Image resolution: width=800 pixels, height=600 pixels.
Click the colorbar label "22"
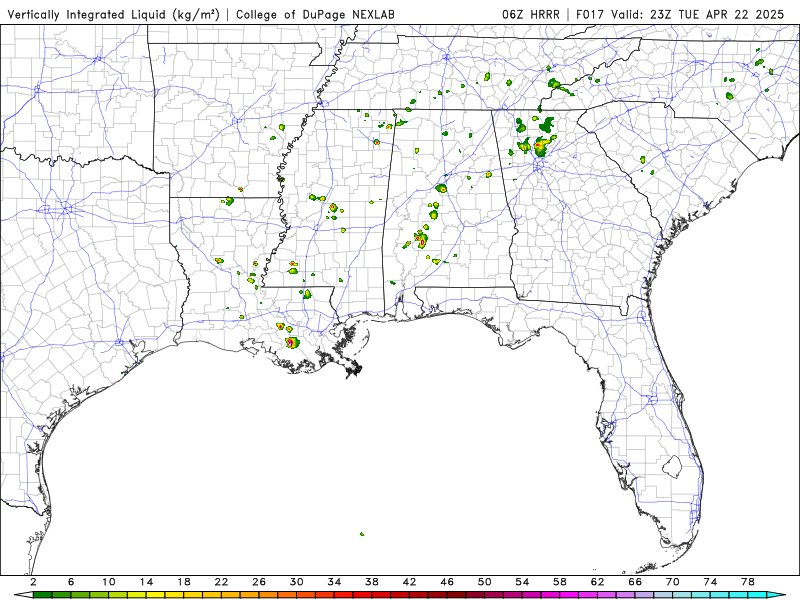221,582
